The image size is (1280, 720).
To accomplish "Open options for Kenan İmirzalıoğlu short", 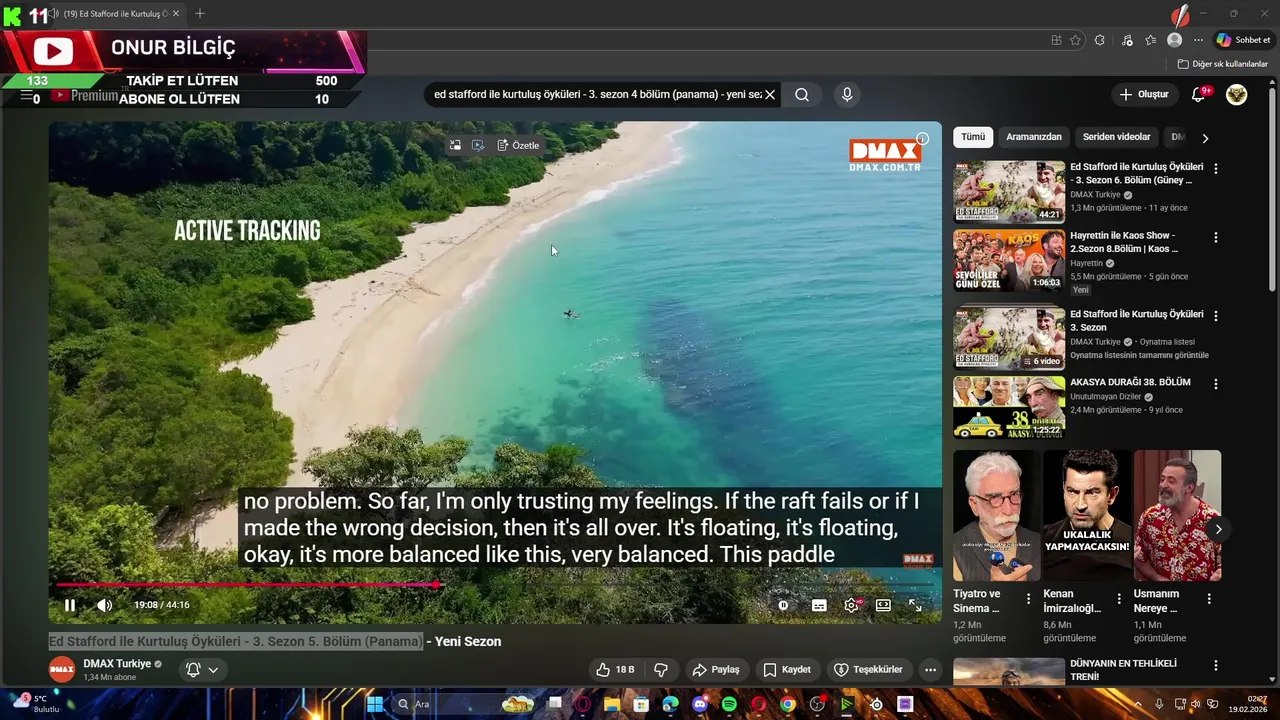I will [1119, 599].
